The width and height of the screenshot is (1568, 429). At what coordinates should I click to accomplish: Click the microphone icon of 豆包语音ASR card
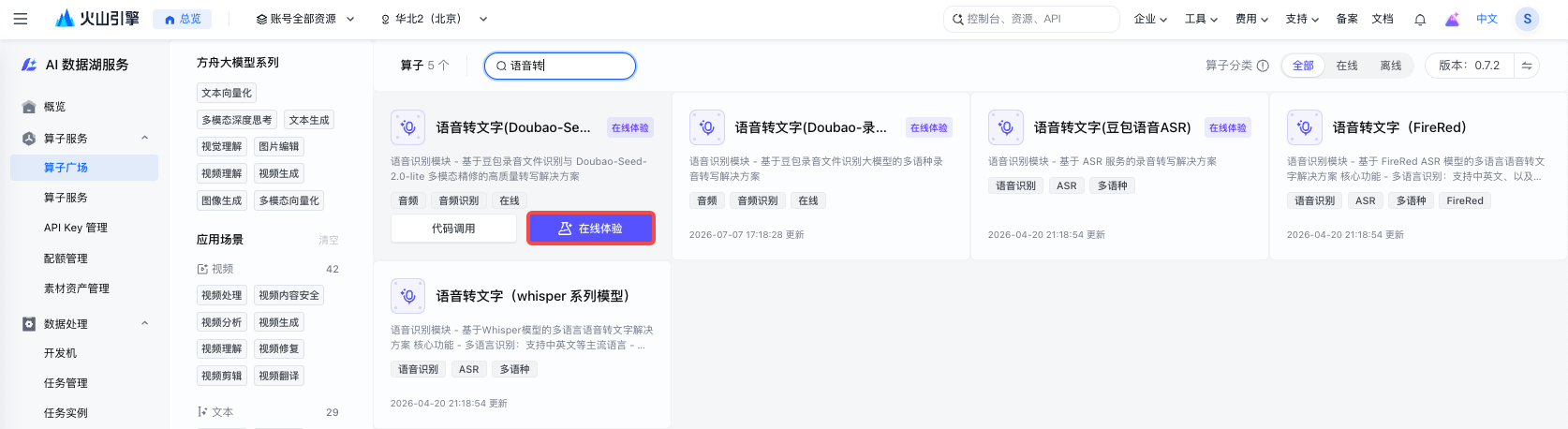coord(1006,127)
